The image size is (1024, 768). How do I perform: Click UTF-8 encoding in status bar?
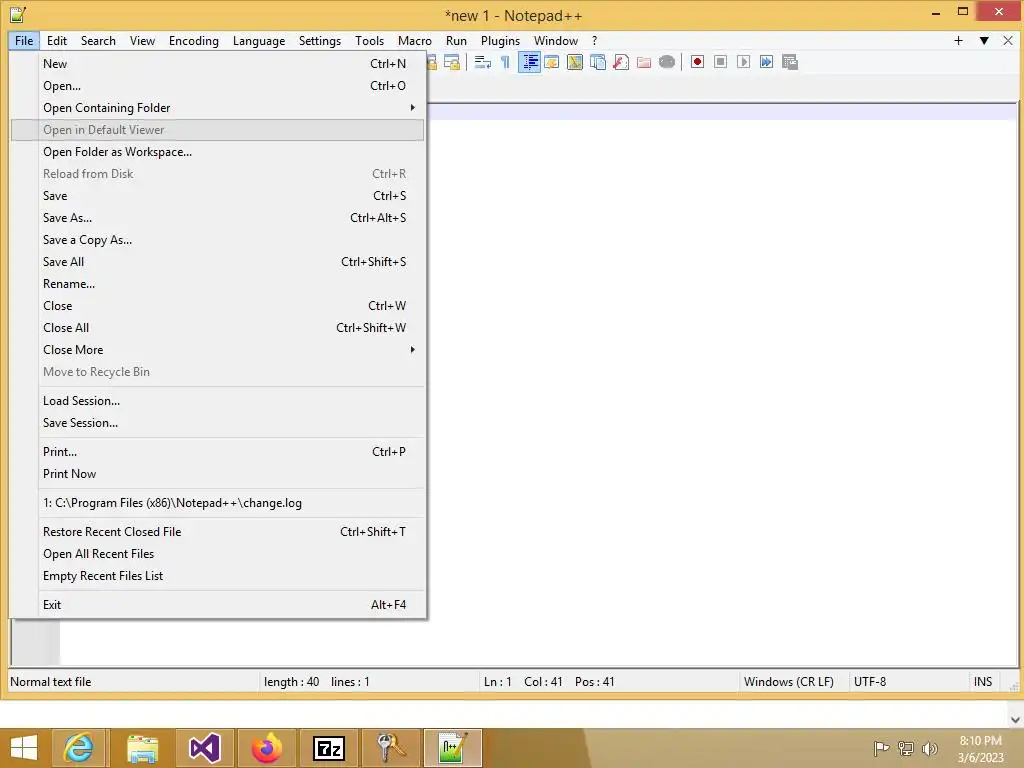(x=908, y=682)
